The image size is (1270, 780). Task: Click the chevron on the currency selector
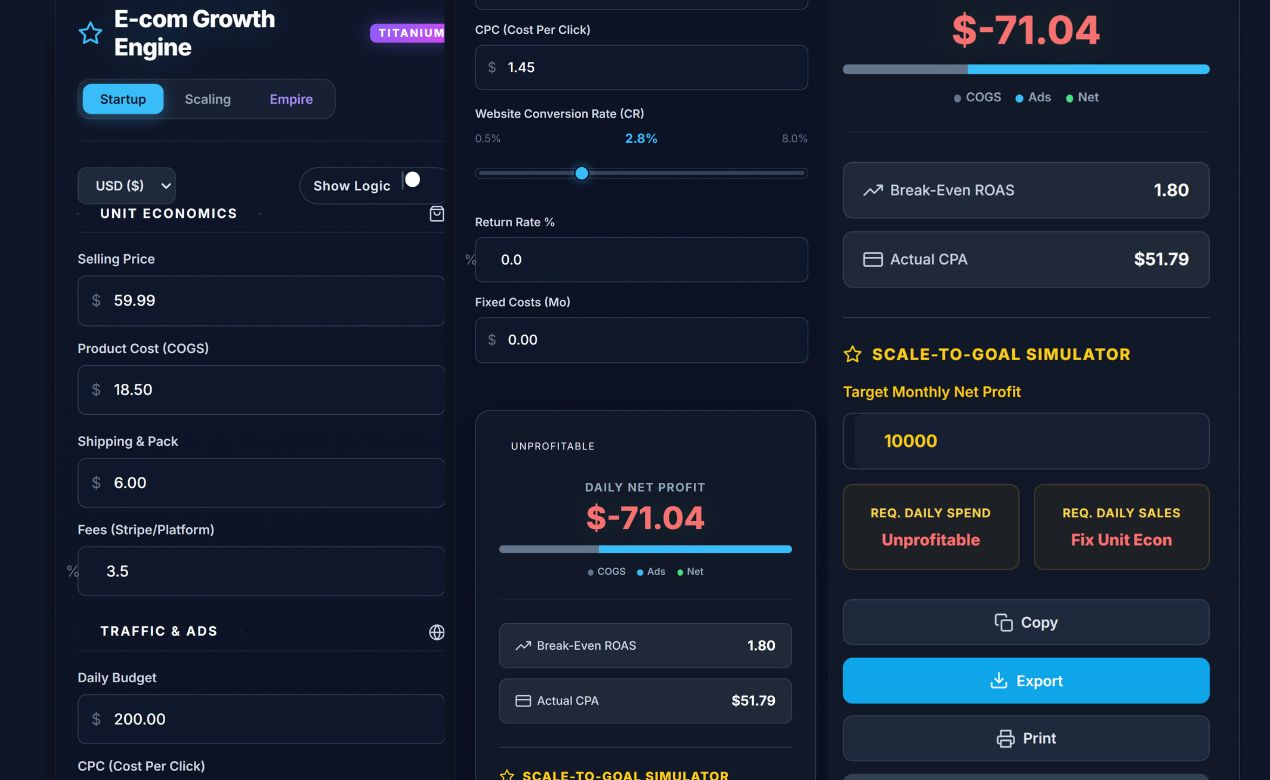pos(164,185)
